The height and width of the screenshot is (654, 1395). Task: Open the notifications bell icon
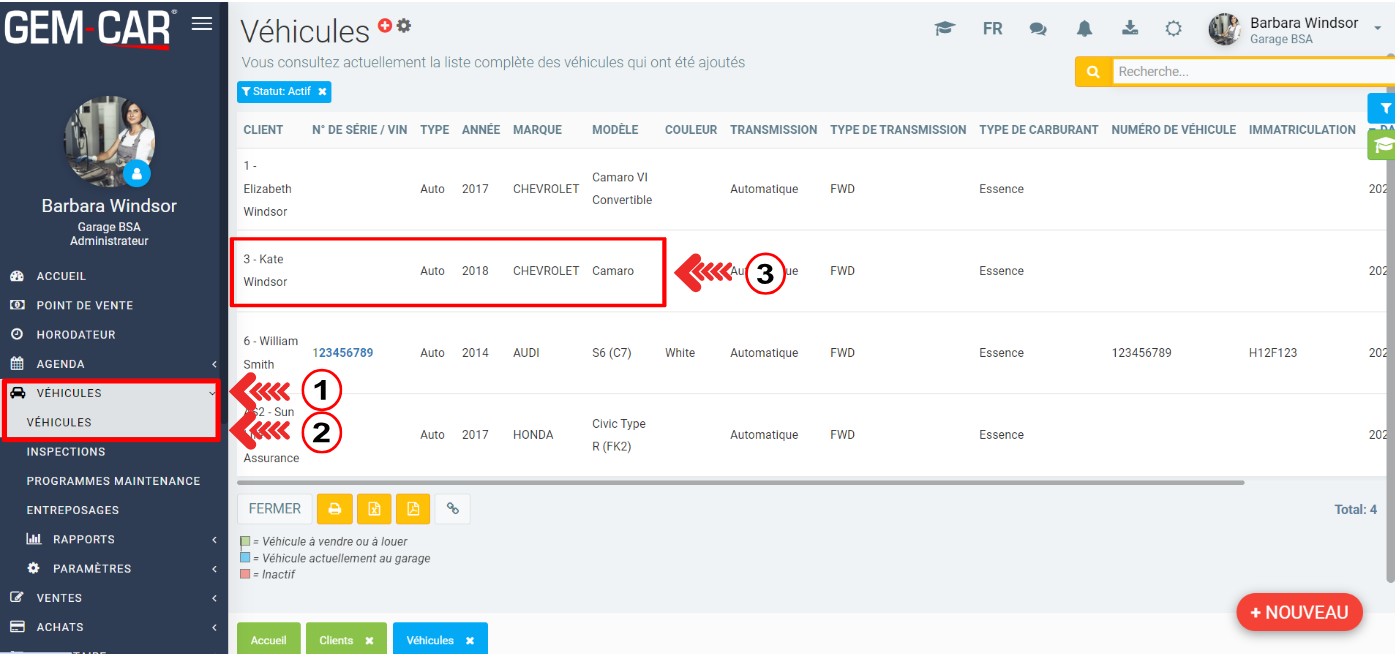[1084, 29]
